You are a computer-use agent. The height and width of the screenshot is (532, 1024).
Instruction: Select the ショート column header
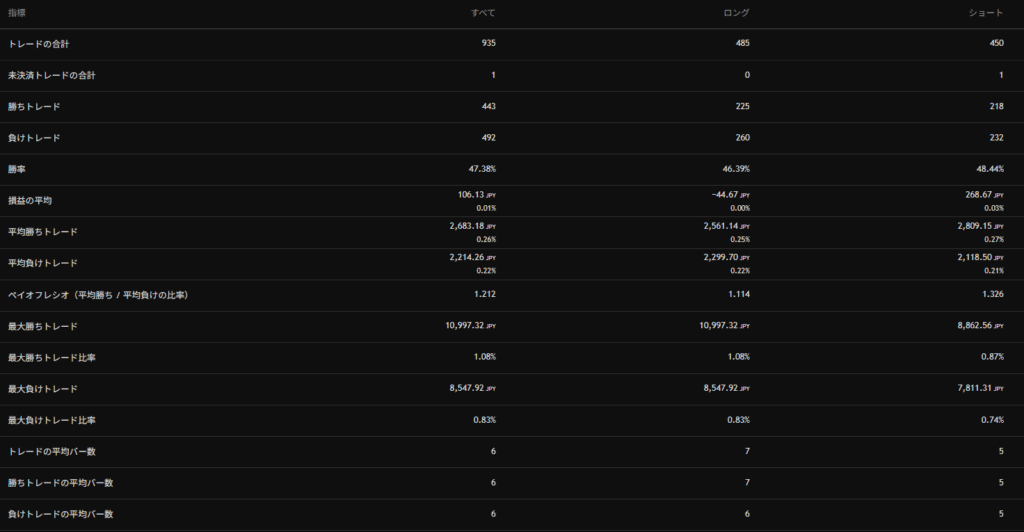tap(987, 12)
